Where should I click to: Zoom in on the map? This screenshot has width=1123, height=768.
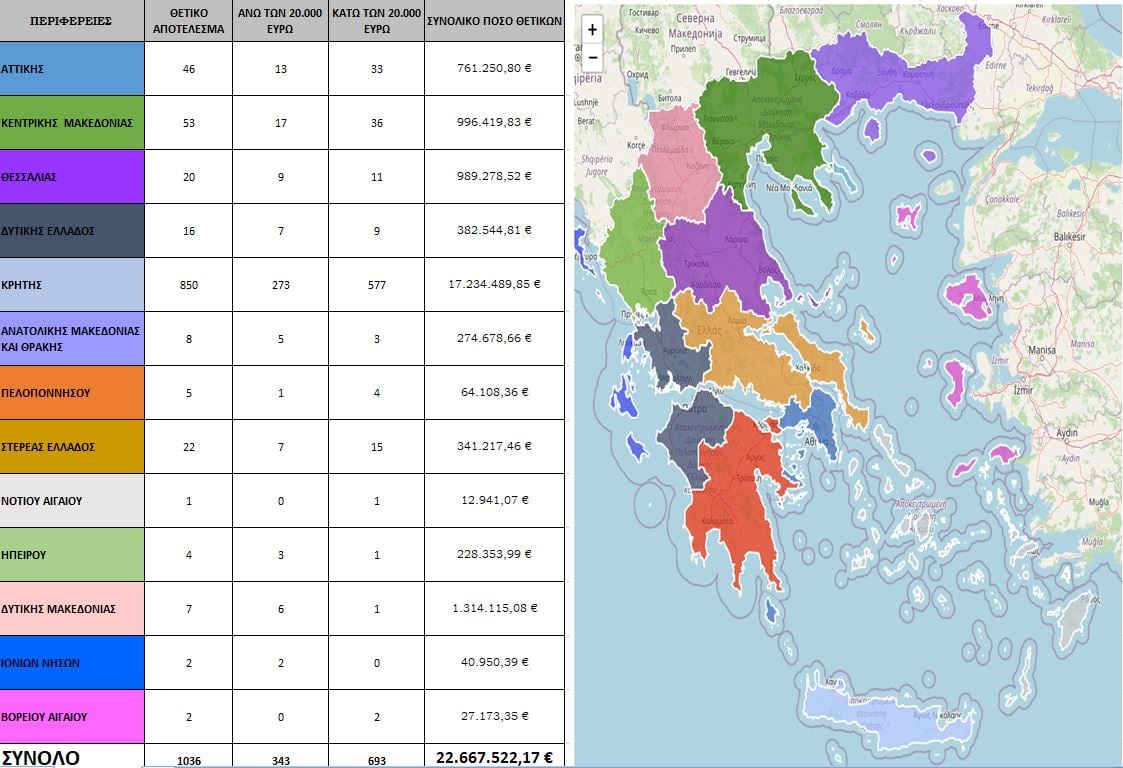[x=592, y=28]
